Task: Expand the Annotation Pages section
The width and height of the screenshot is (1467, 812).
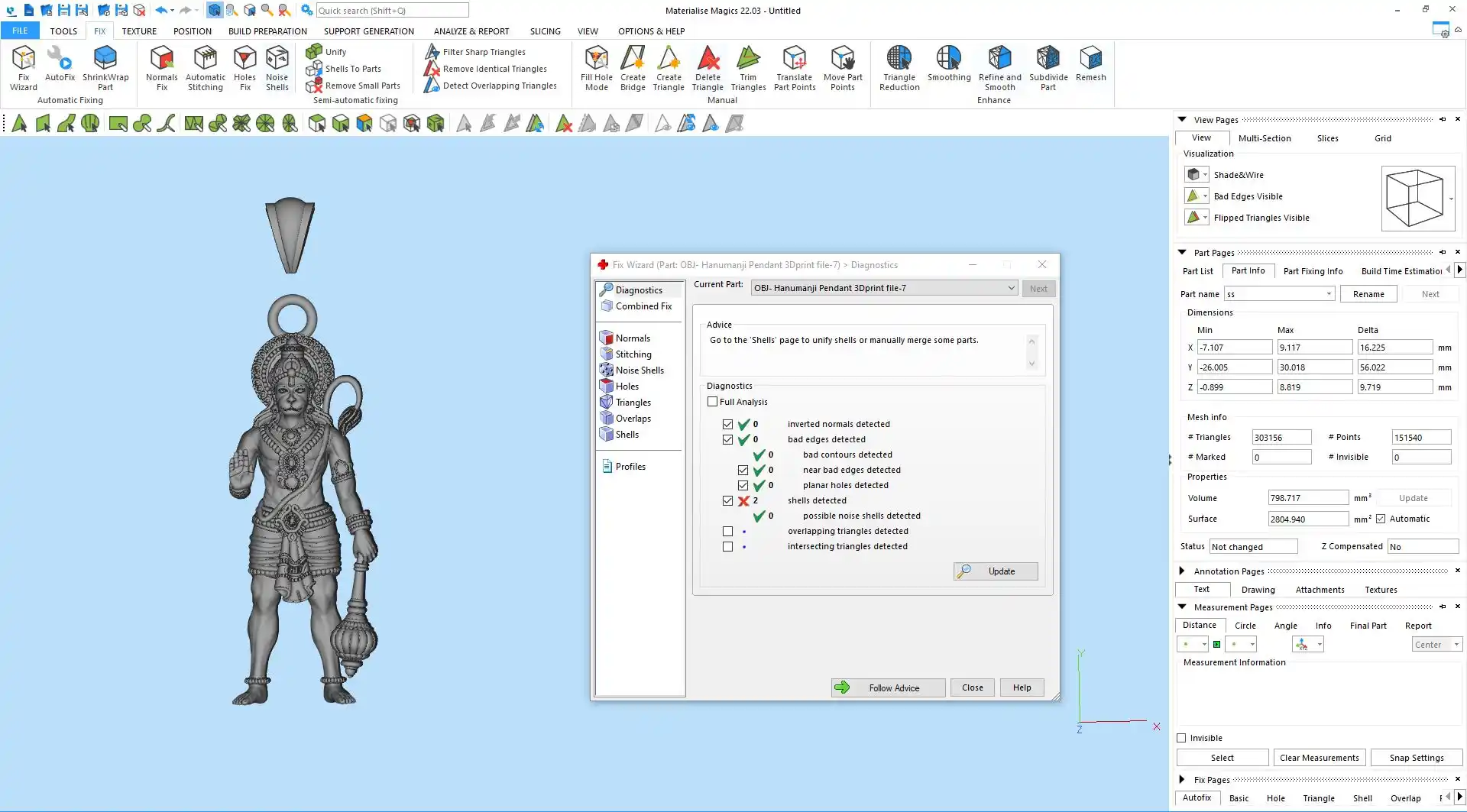Action: tap(1182, 571)
